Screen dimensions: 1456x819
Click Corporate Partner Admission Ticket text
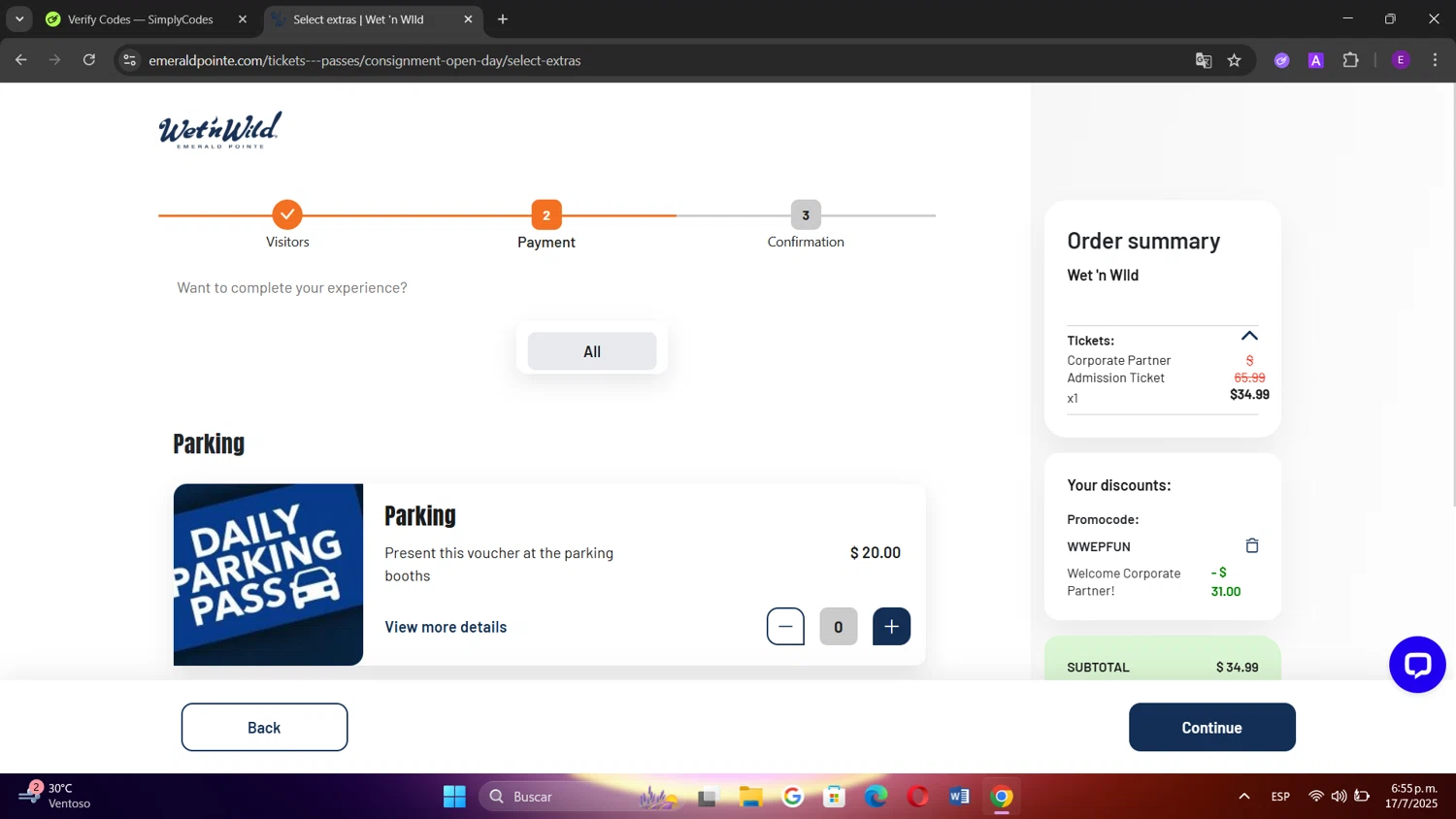coord(1119,369)
